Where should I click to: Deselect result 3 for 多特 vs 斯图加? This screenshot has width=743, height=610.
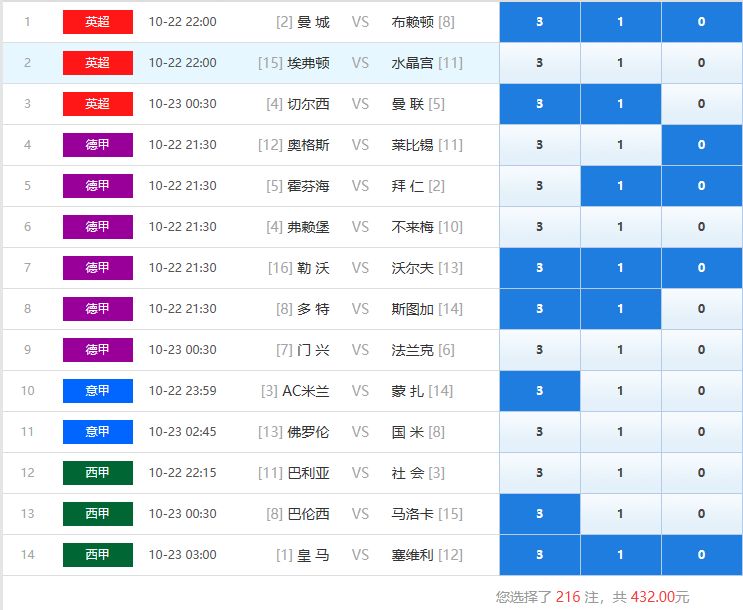(540, 309)
